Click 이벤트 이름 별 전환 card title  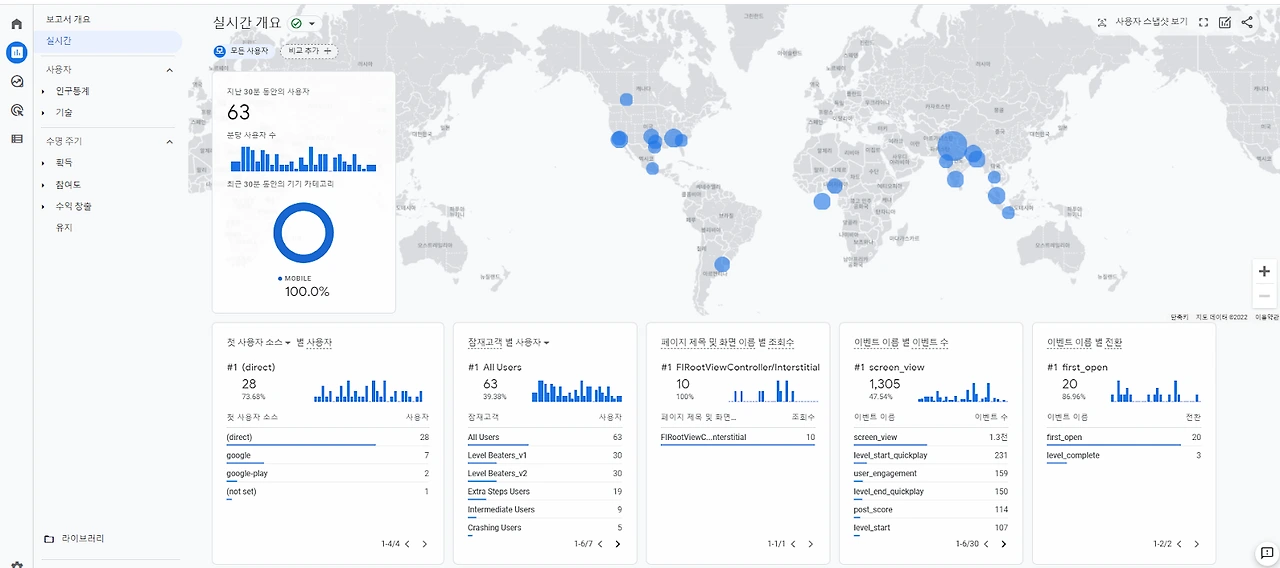tap(1084, 342)
